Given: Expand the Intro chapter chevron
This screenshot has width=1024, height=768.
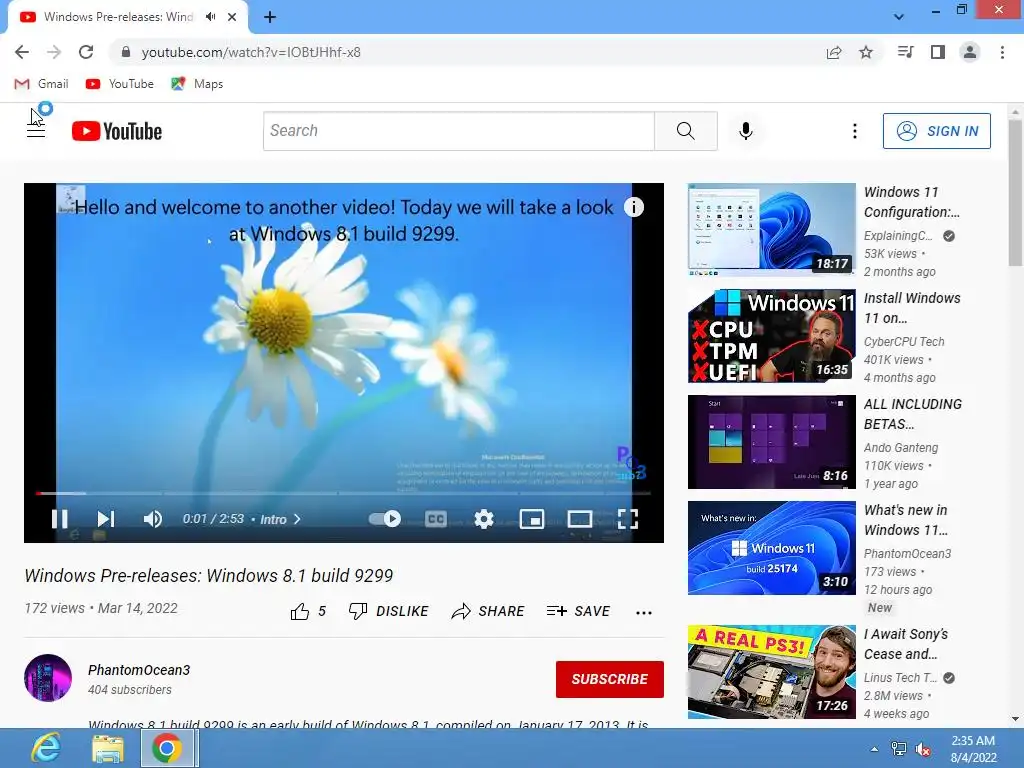Looking at the screenshot, I should coord(297,519).
